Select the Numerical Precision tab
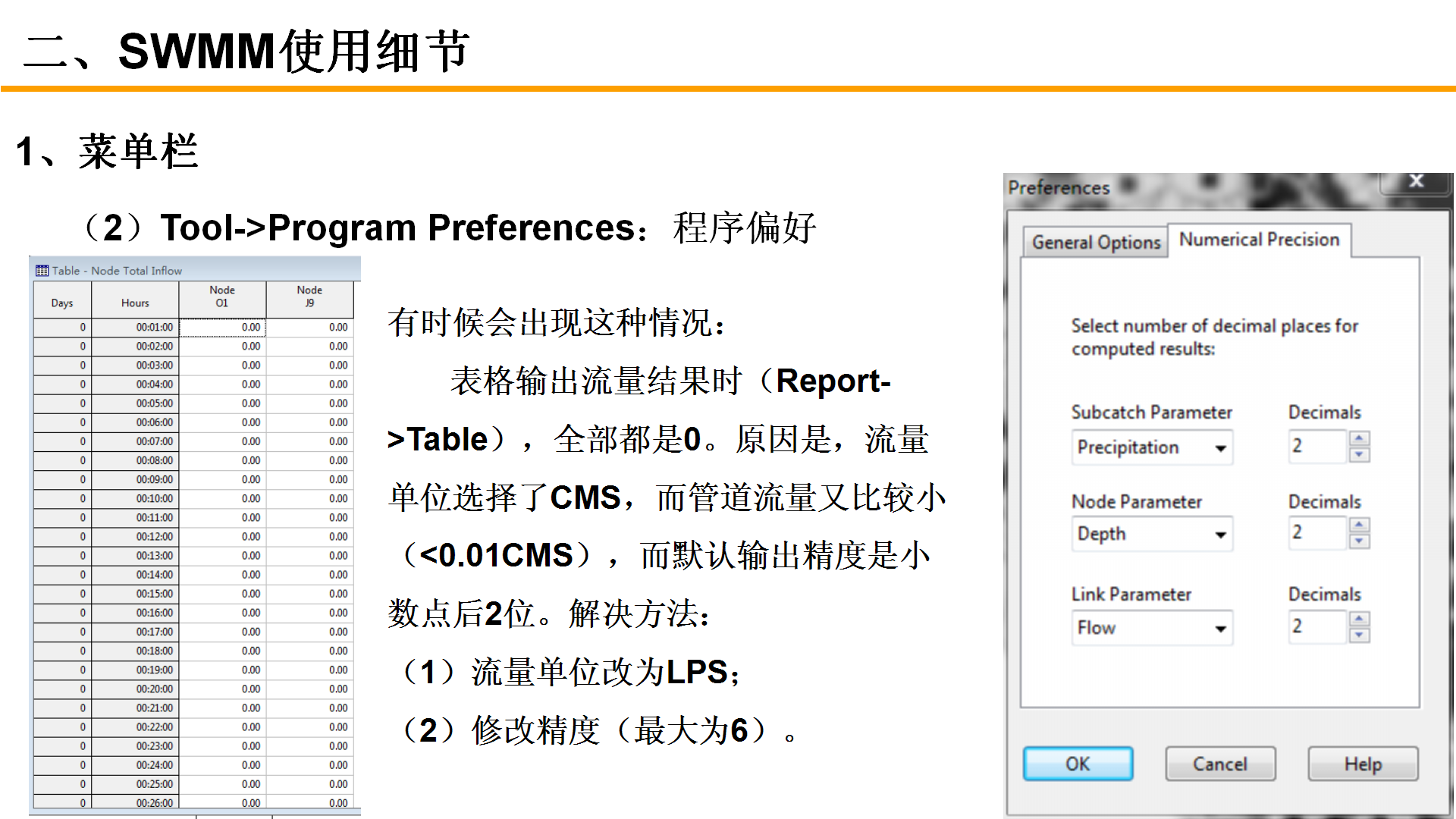The height and width of the screenshot is (819, 1456). [x=1259, y=240]
